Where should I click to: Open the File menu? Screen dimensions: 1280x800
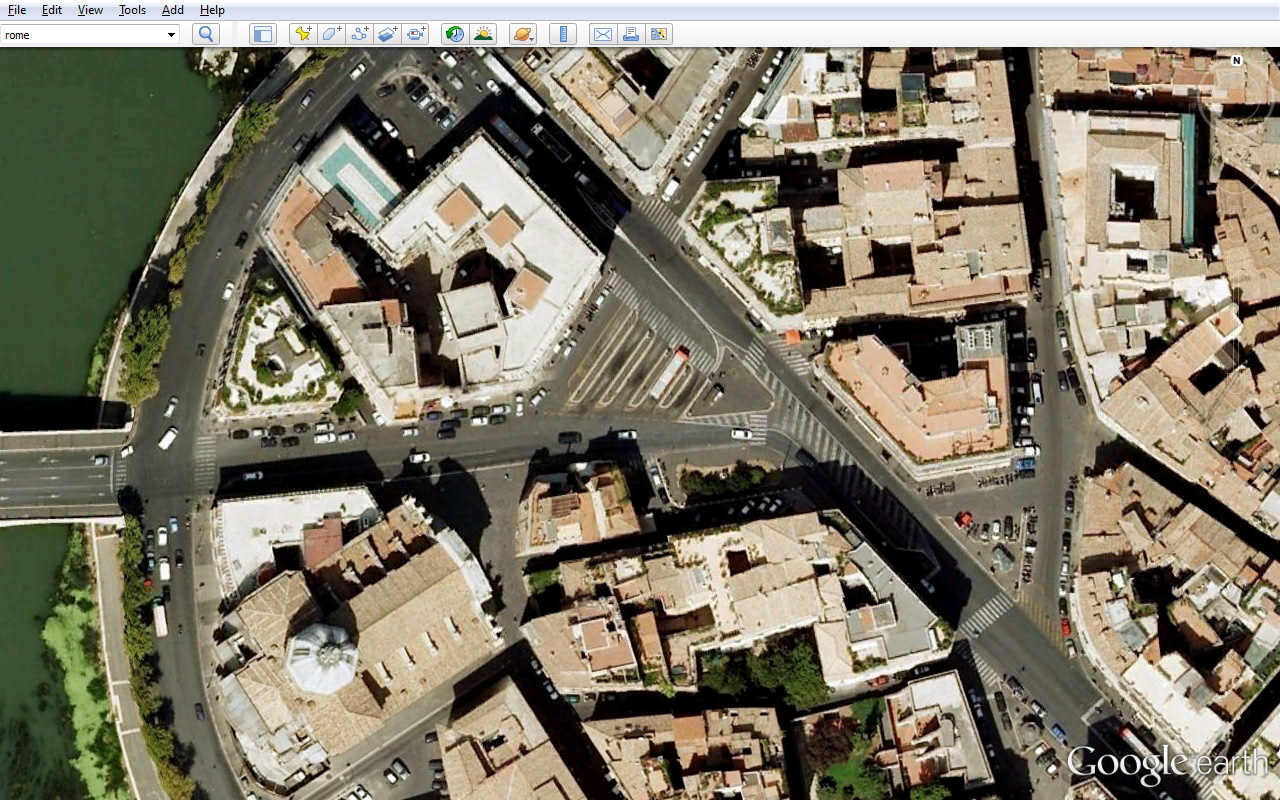coord(17,10)
